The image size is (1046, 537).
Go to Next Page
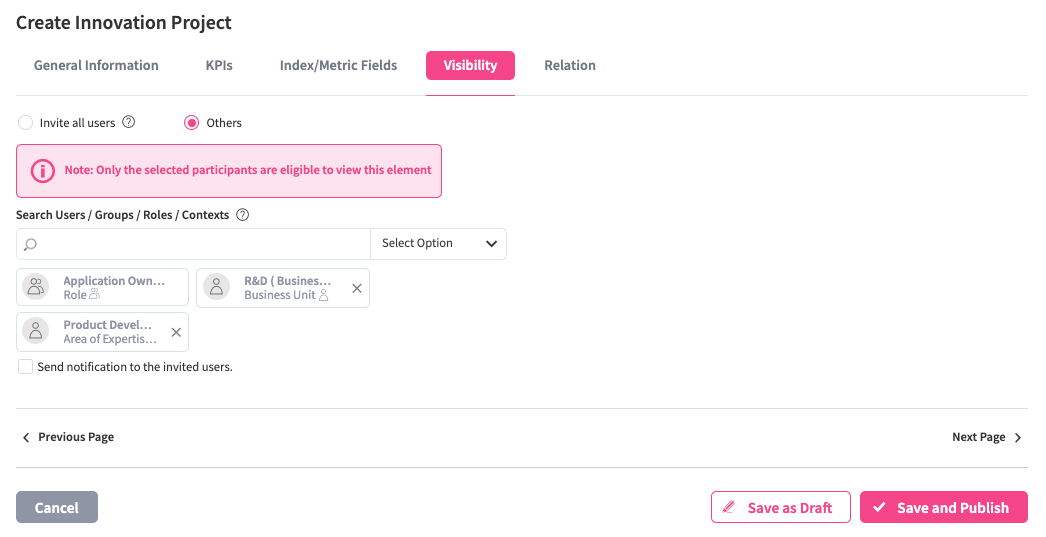pos(986,437)
